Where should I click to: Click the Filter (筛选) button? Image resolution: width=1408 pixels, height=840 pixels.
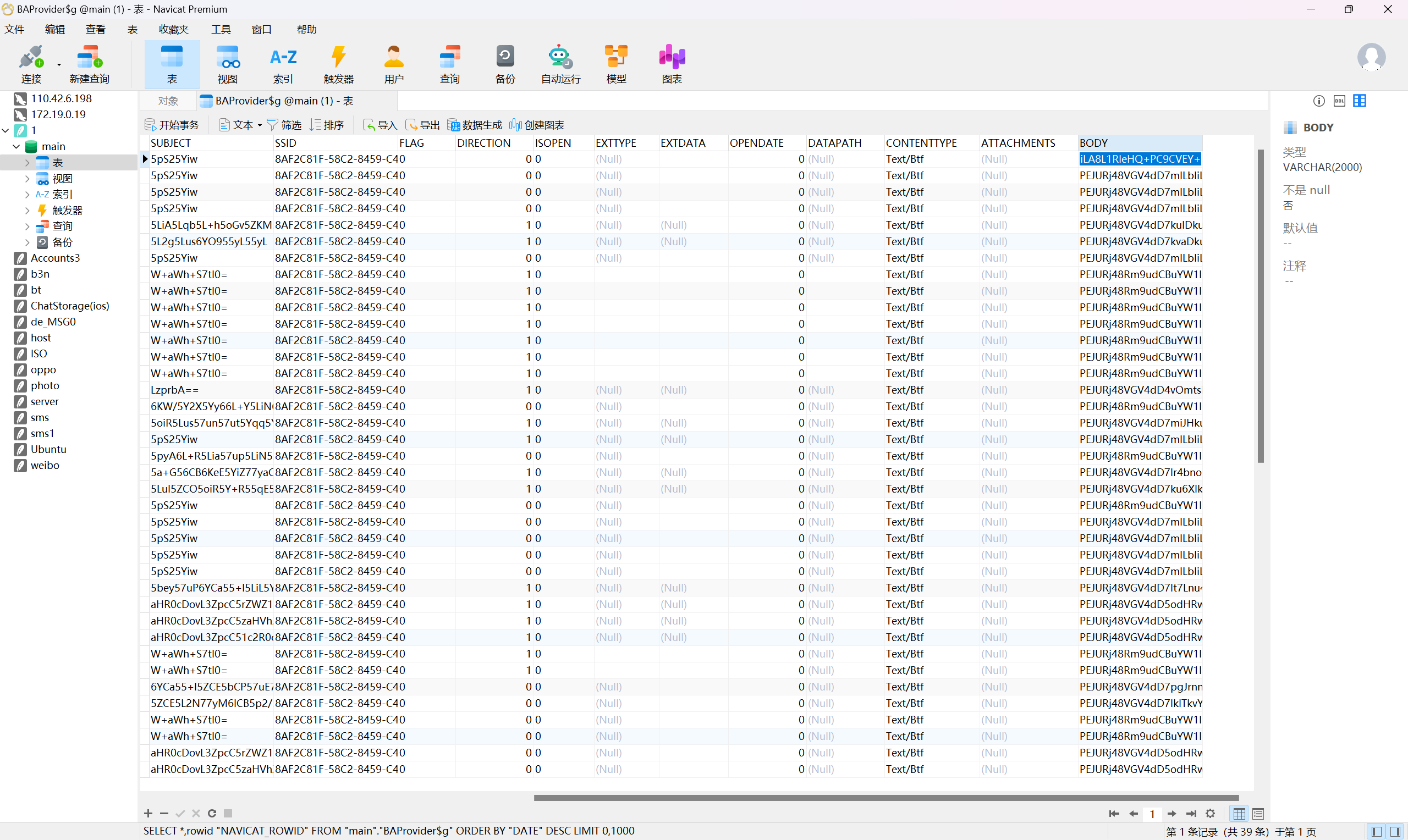(x=284, y=125)
